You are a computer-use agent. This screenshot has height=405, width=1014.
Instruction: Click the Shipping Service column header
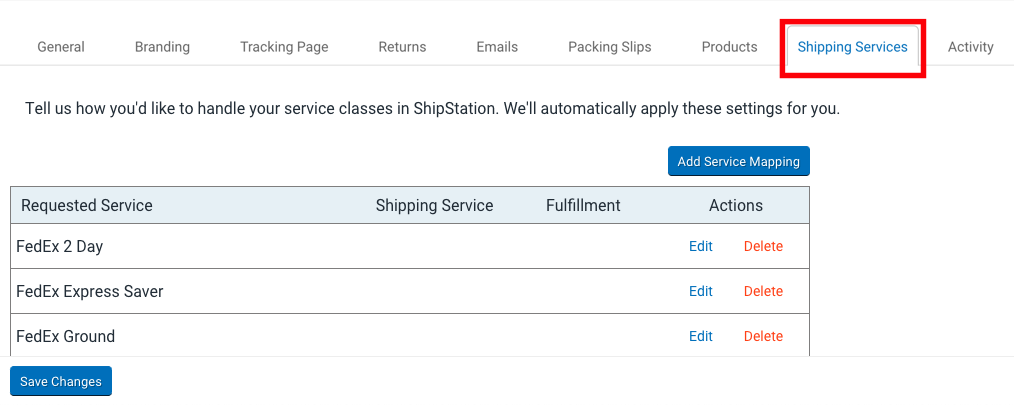click(435, 206)
